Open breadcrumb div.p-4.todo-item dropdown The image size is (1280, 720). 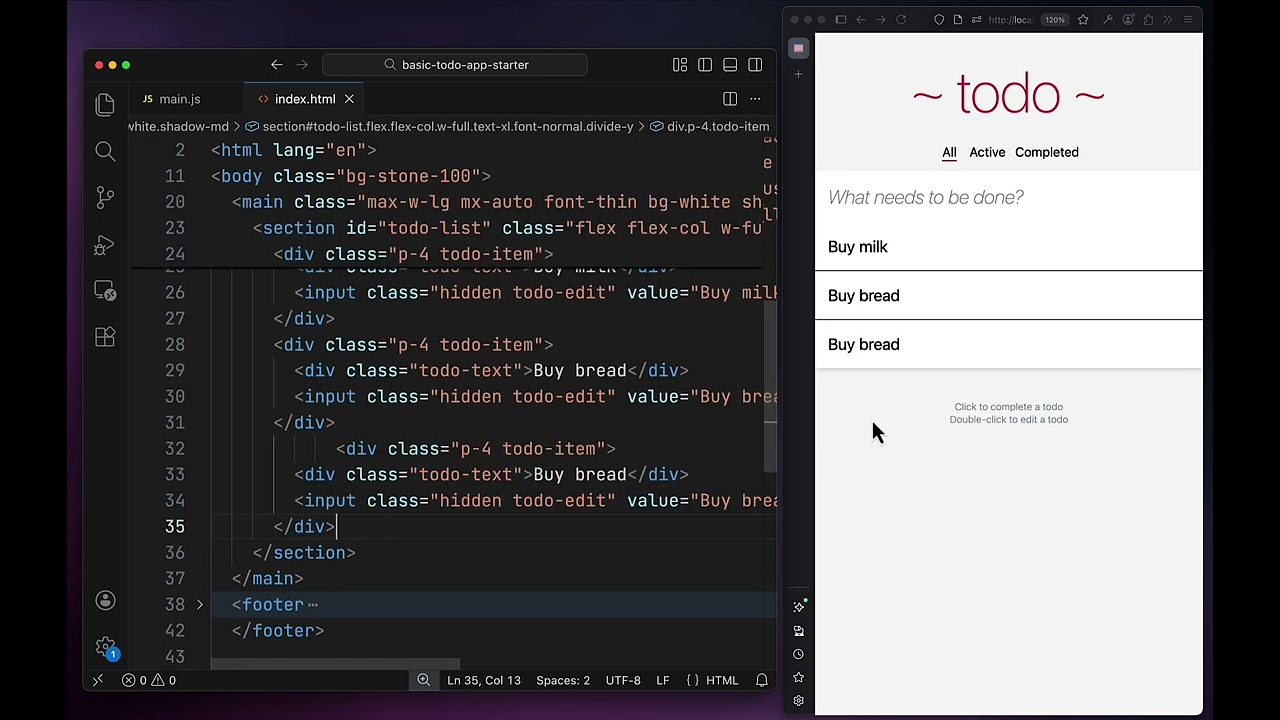[710, 126]
